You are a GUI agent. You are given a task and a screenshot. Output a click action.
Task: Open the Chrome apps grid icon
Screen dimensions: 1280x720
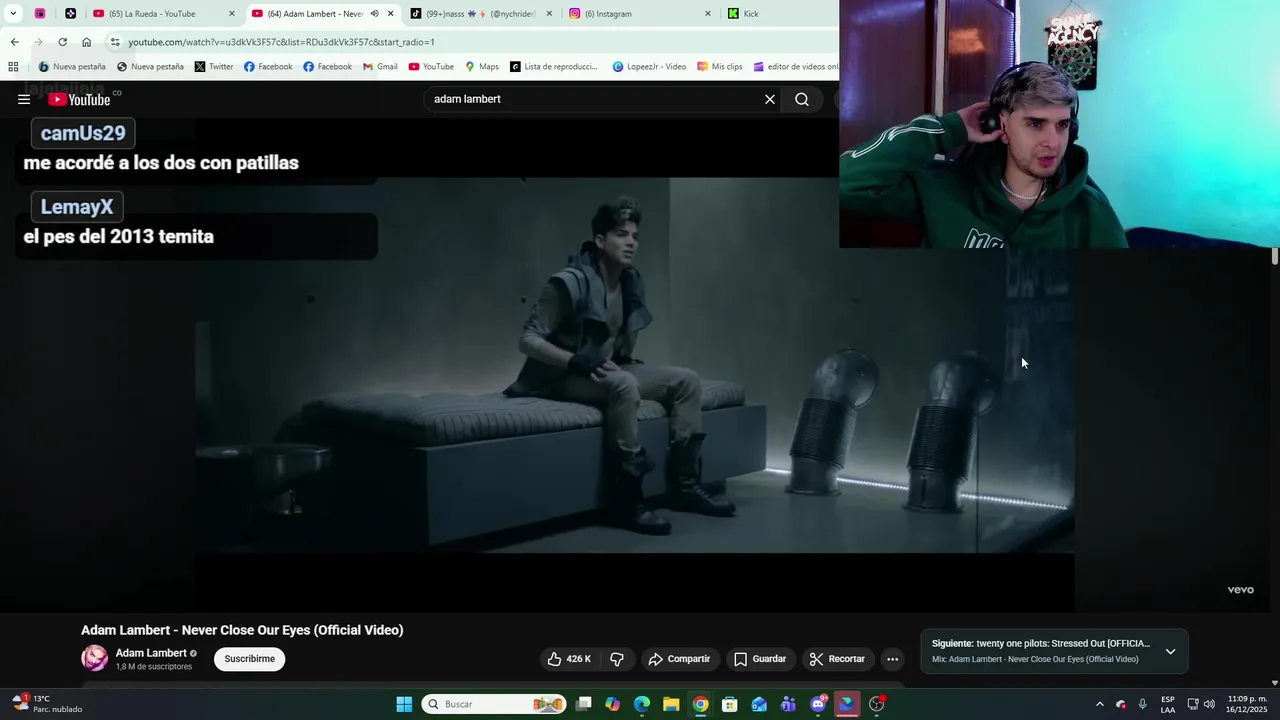[x=13, y=67]
